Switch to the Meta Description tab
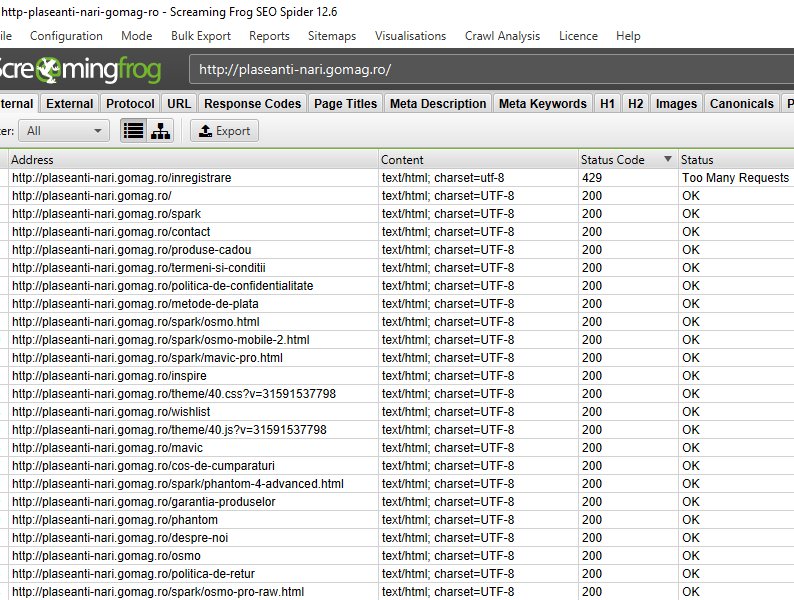The width and height of the screenshot is (794, 600). point(438,103)
